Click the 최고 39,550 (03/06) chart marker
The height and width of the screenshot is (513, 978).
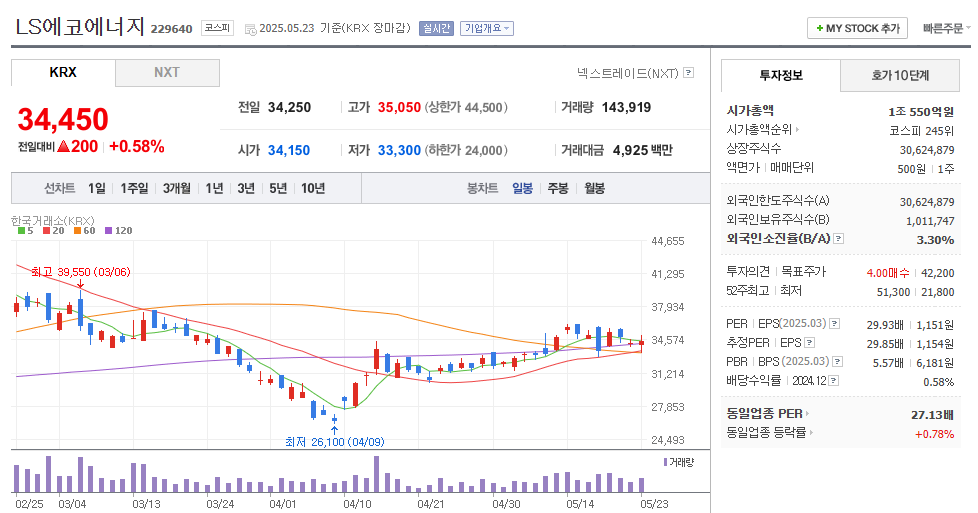(x=80, y=272)
